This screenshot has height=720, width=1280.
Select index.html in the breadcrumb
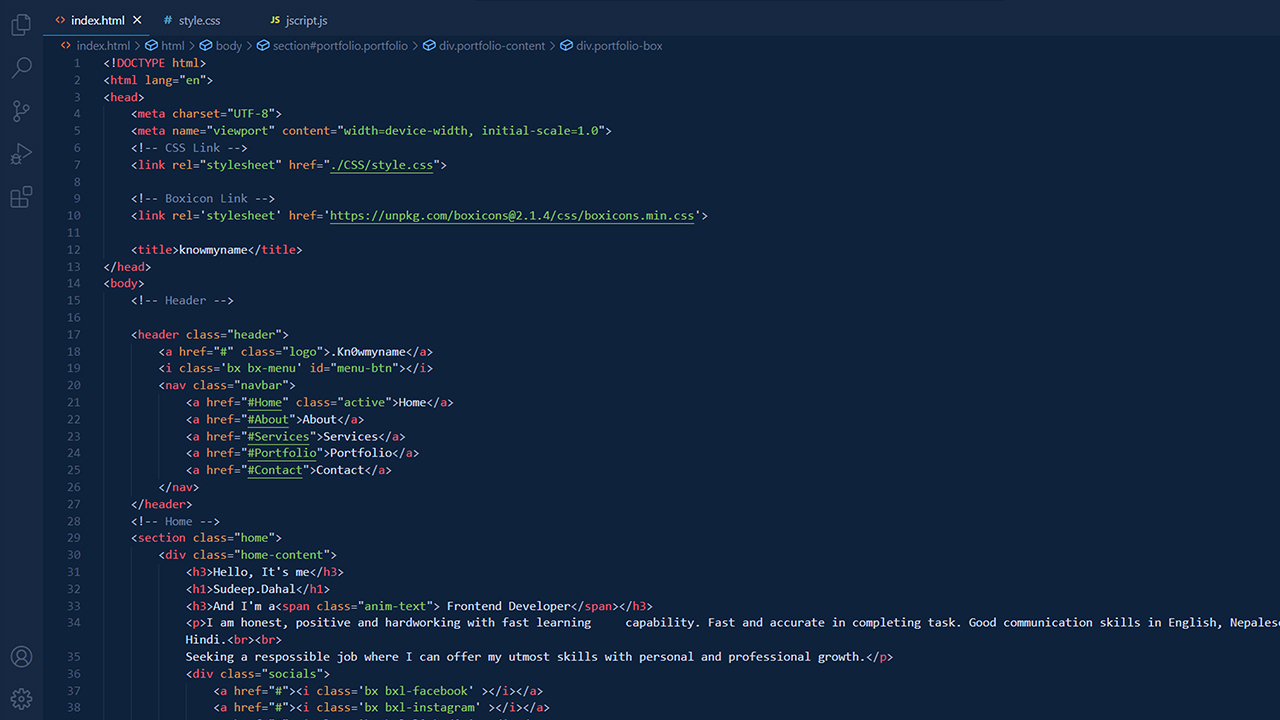point(103,46)
